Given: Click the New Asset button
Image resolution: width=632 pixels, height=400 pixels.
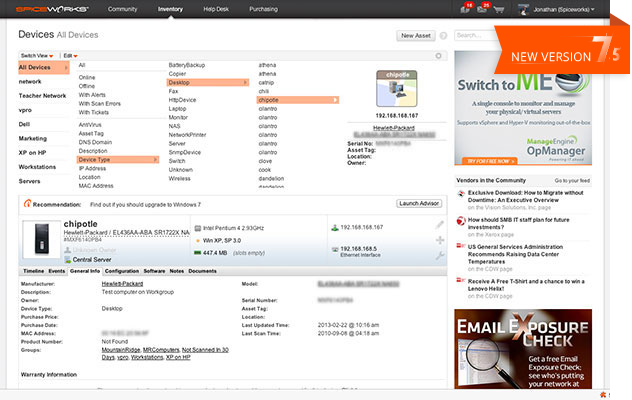Looking at the screenshot, I should (416, 35).
